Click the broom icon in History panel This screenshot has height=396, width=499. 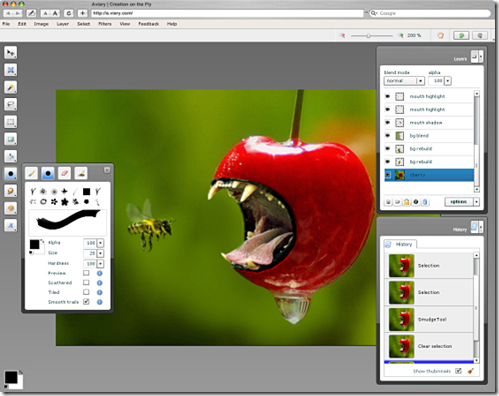tap(471, 371)
